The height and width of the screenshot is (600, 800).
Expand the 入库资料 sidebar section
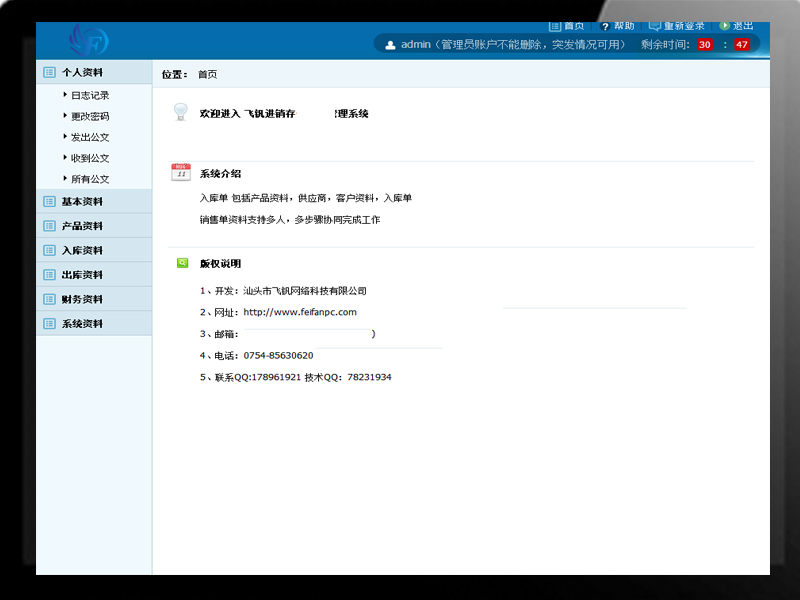[x=82, y=250]
